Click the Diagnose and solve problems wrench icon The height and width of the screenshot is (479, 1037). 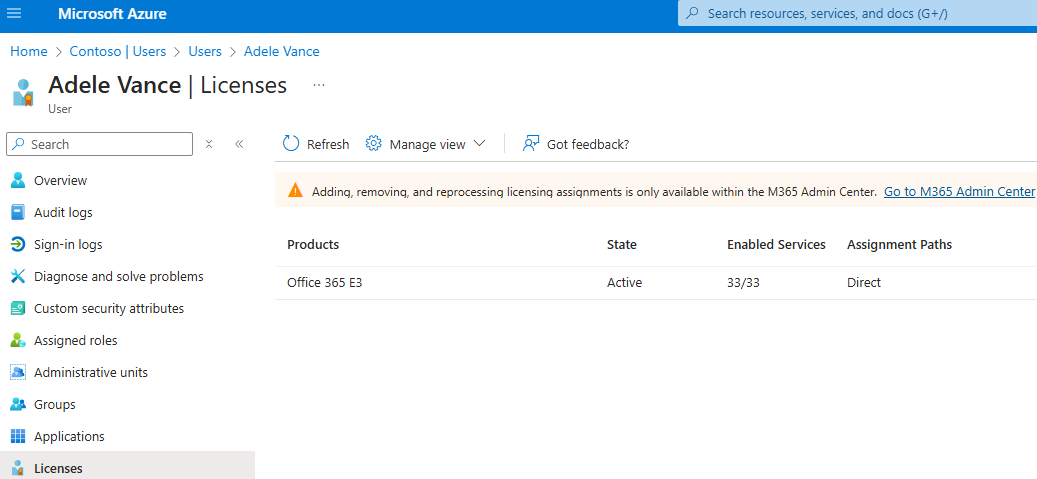[x=18, y=277]
